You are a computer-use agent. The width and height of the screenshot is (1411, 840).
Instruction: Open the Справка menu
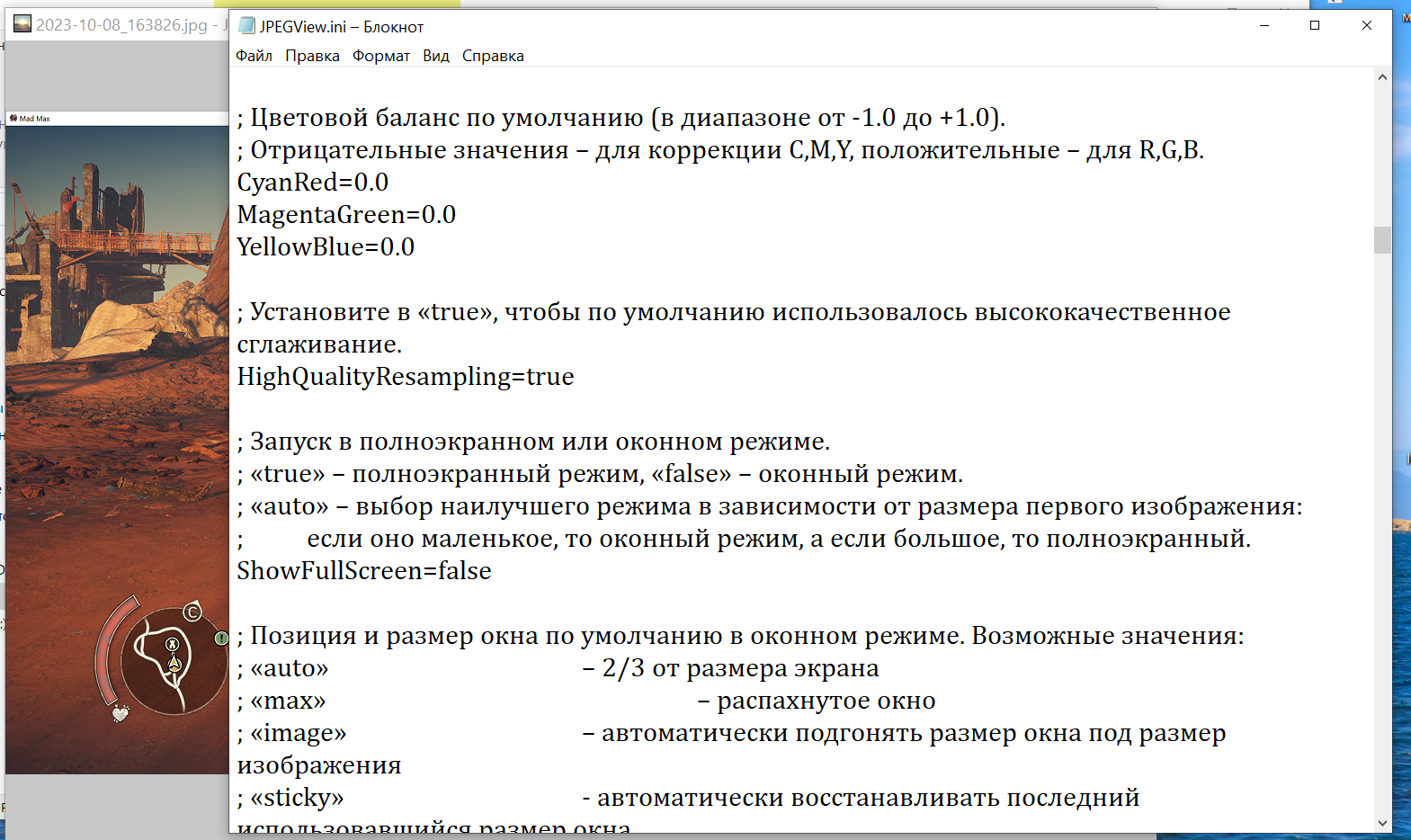[493, 56]
